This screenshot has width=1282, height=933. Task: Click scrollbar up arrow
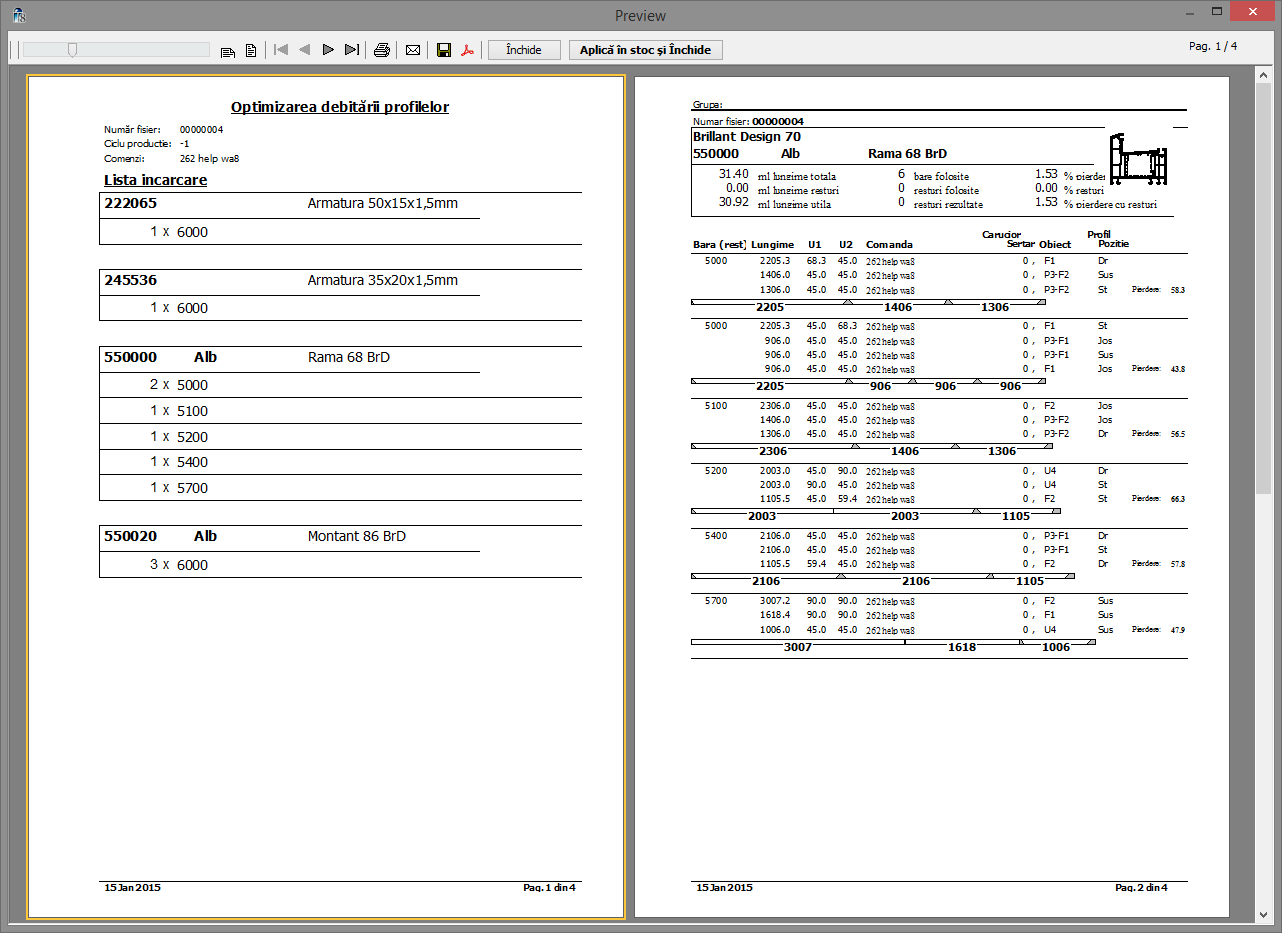point(1264,76)
